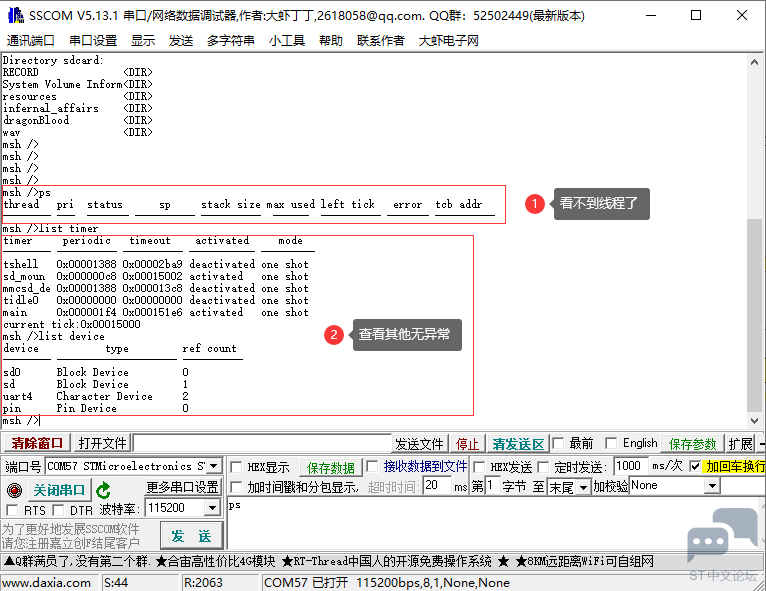
Task: Click the 超时时间 20 ms field
Action: point(437,485)
